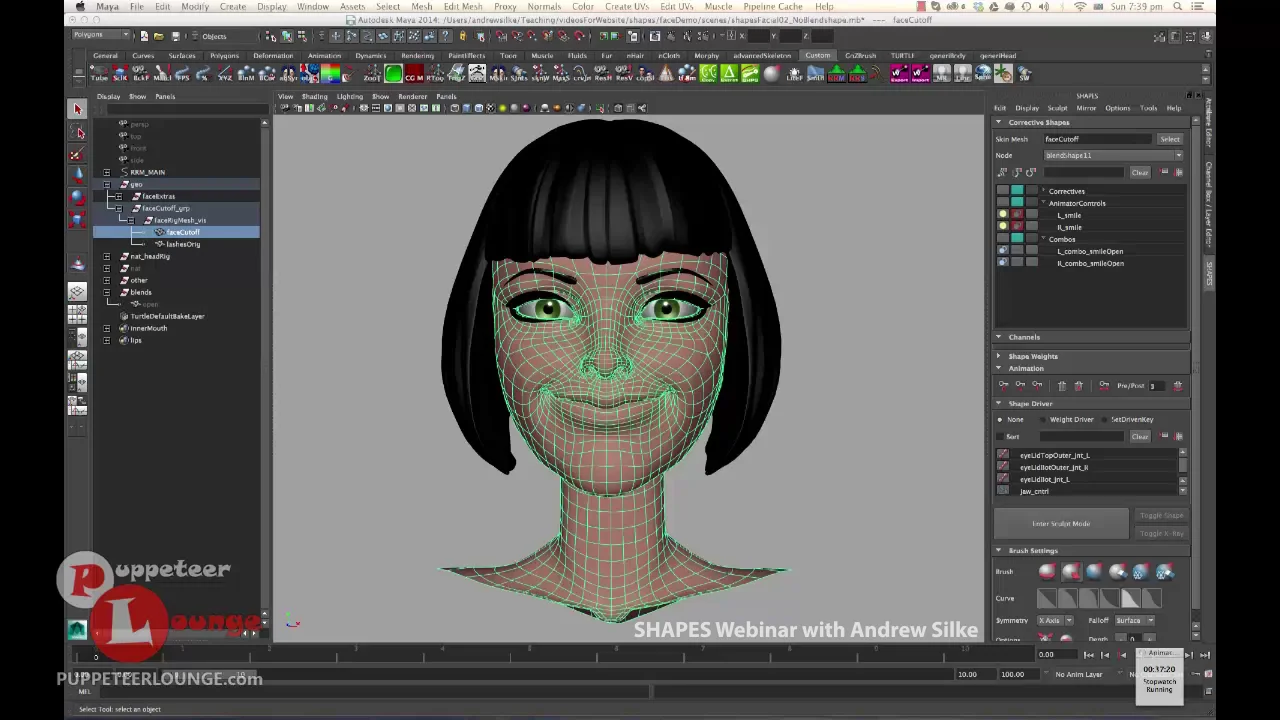Click the Toggle Shape button
Image resolution: width=1280 pixels, height=720 pixels.
point(1161,515)
